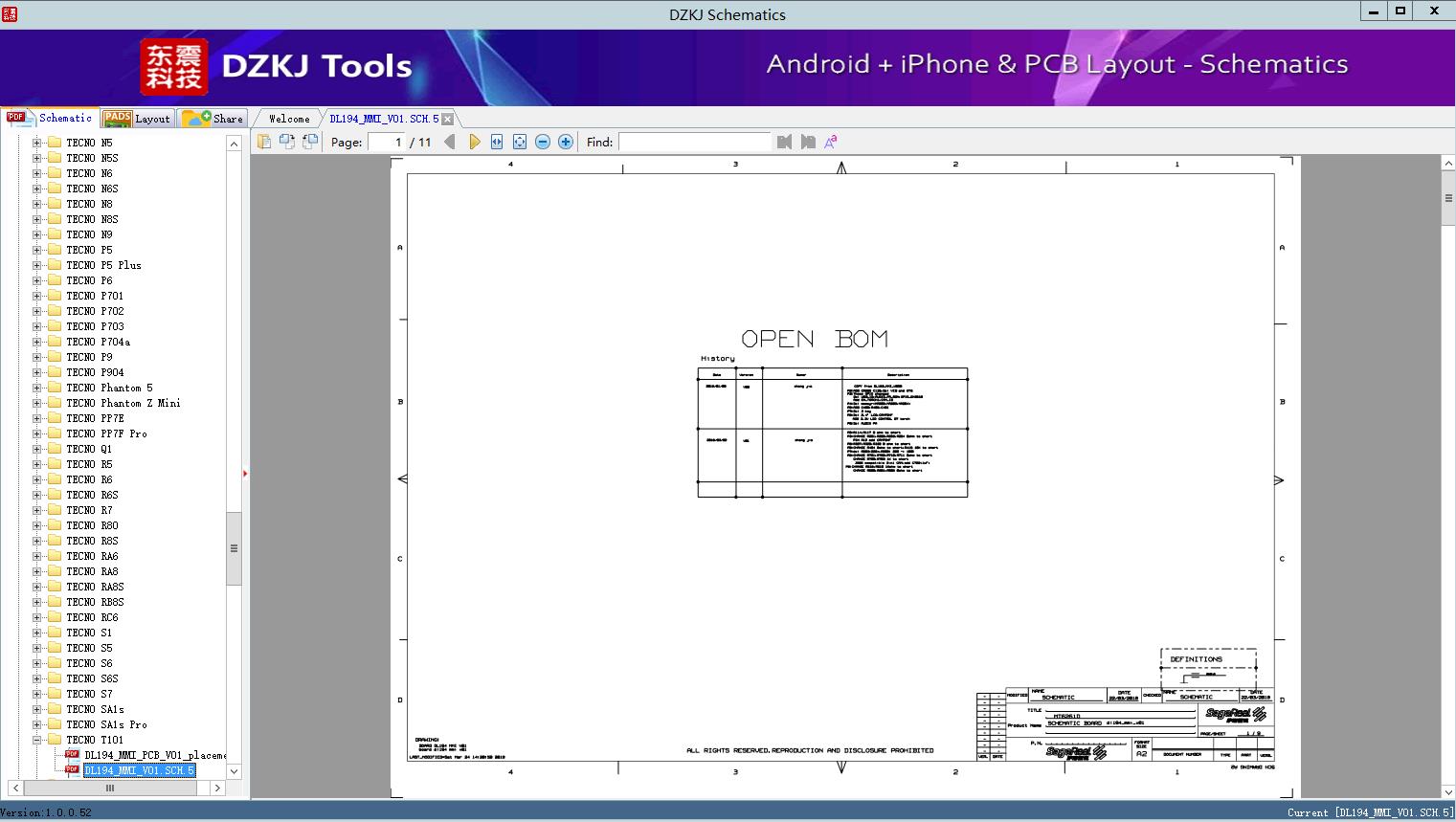Go to the previous page arrow

pyautogui.click(x=450, y=142)
